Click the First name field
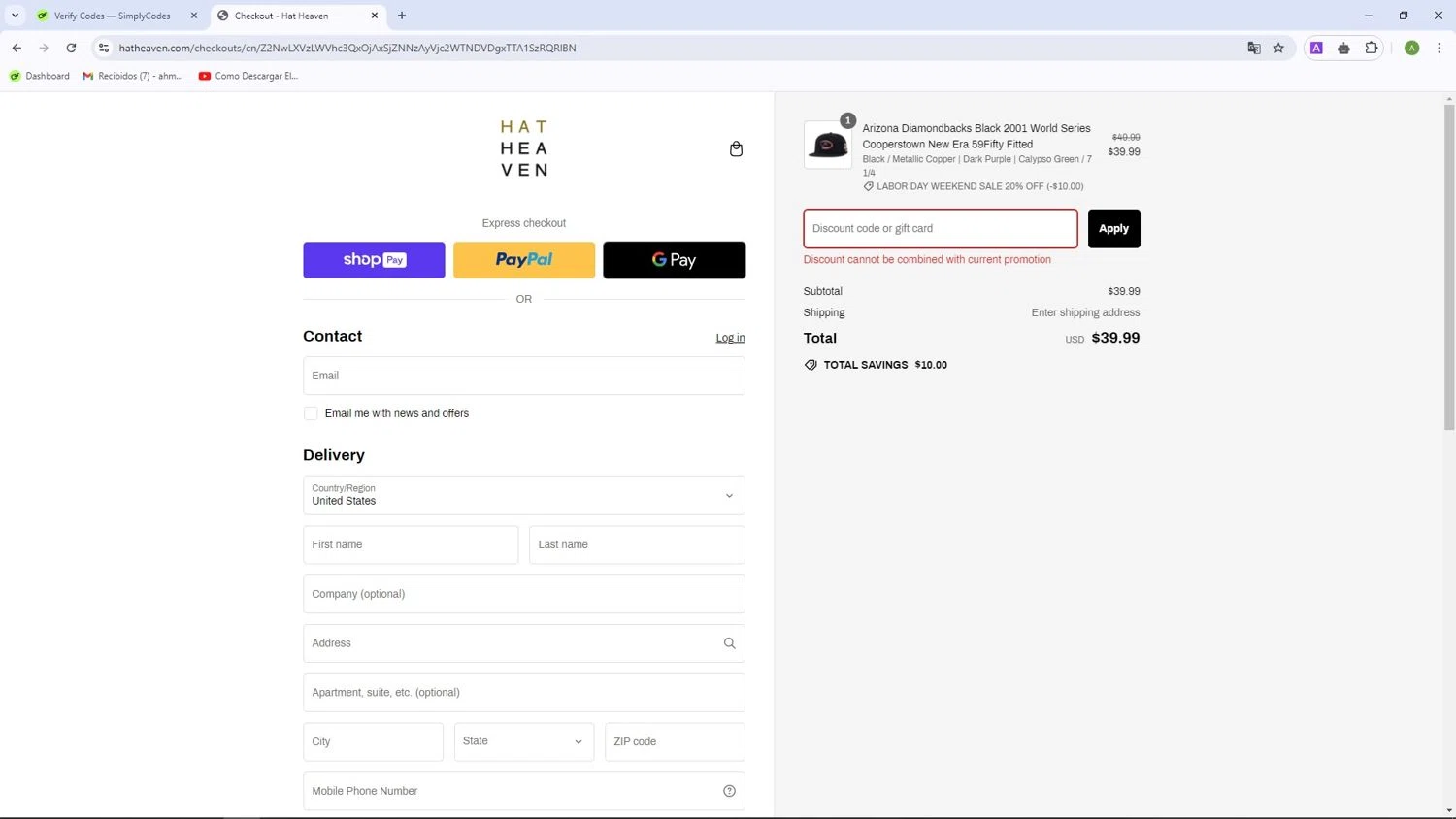 tap(411, 544)
